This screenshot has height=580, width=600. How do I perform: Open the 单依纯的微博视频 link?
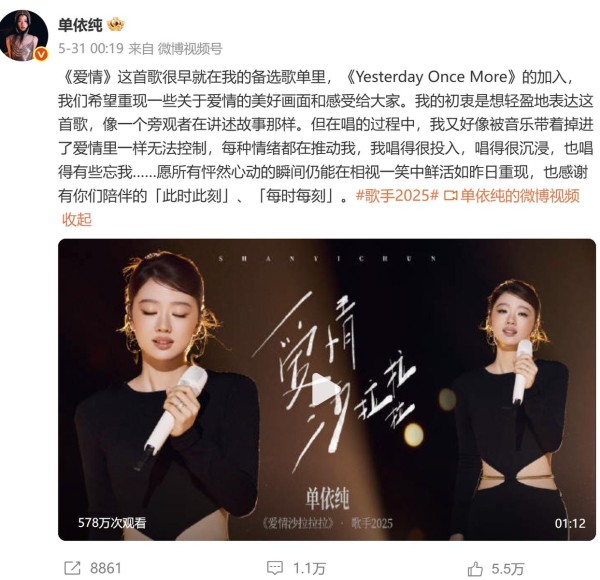[x=519, y=196]
